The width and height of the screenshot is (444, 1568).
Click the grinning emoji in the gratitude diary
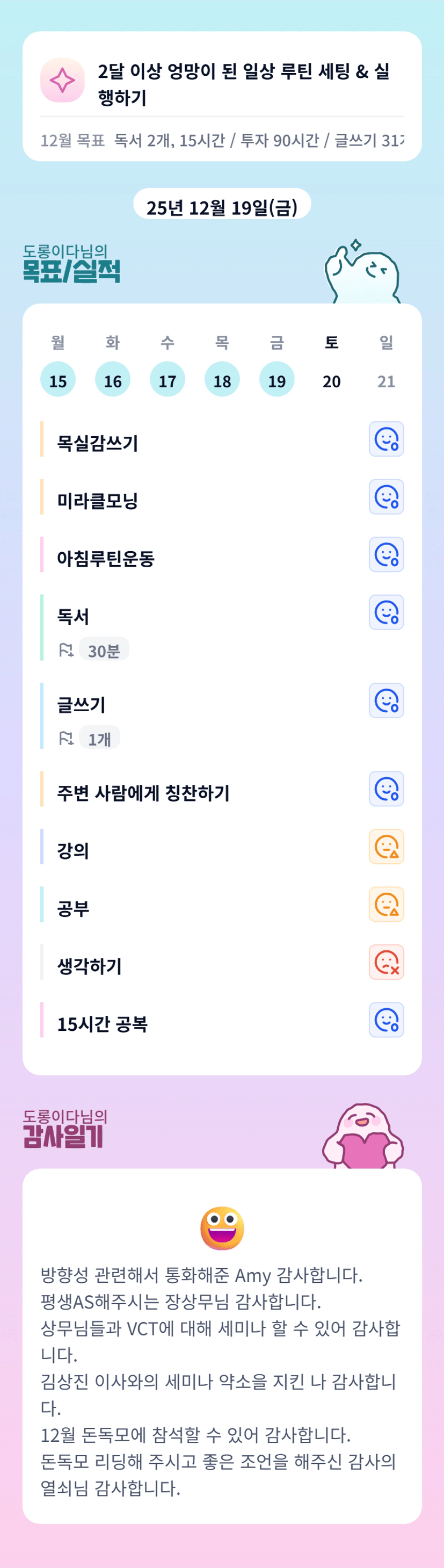[x=222, y=1228]
